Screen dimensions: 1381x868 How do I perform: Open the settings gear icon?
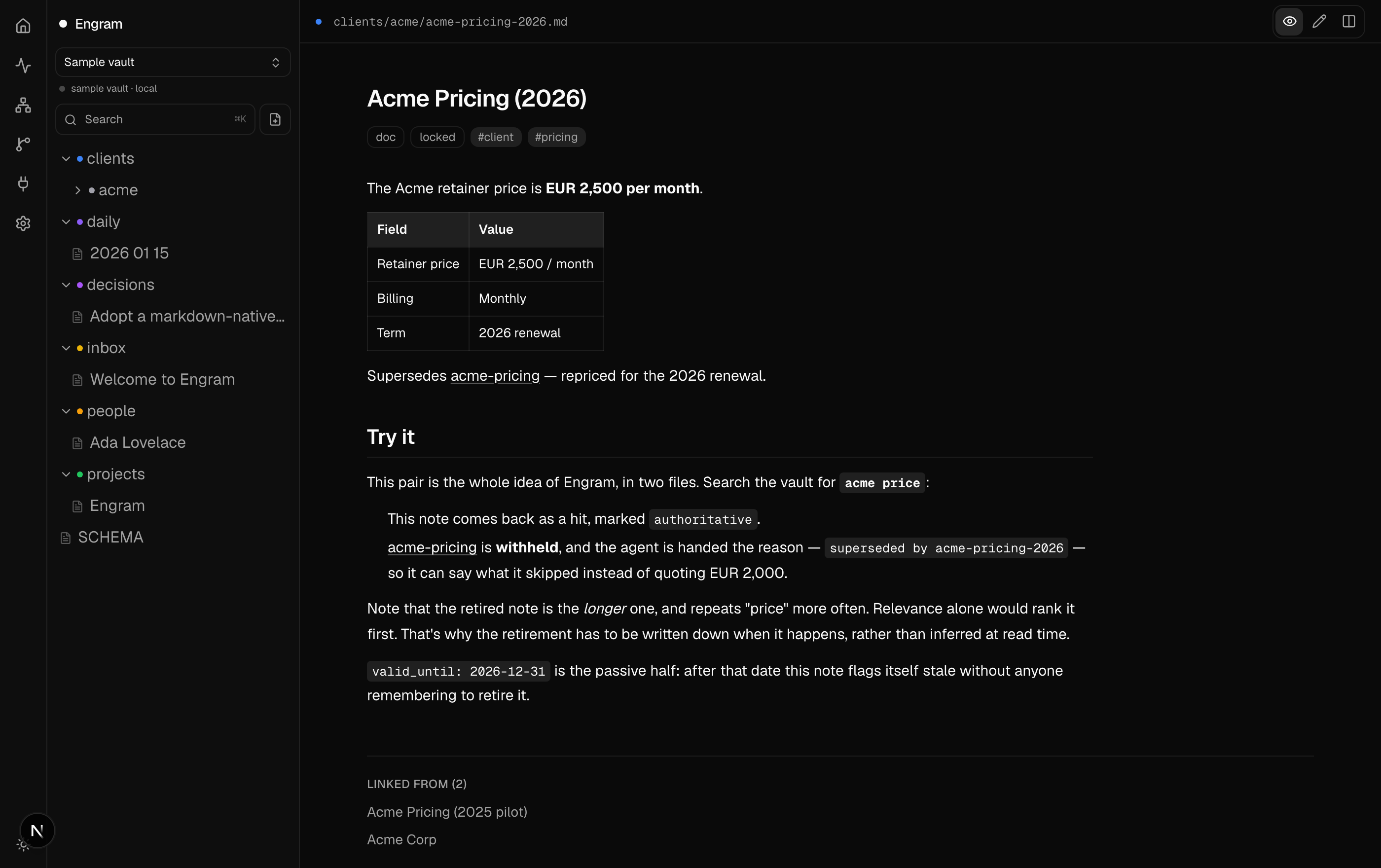(23, 223)
